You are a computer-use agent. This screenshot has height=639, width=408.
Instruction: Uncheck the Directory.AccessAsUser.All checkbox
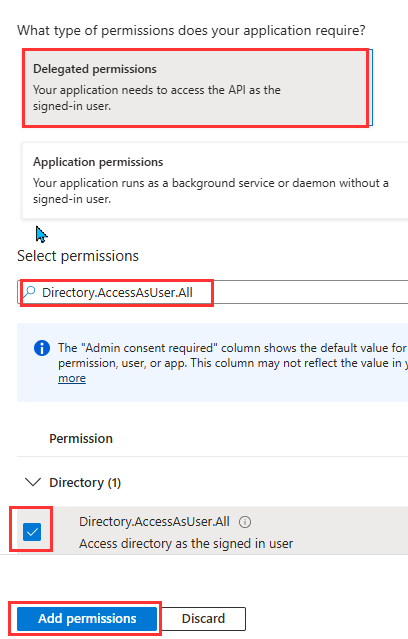point(32,532)
